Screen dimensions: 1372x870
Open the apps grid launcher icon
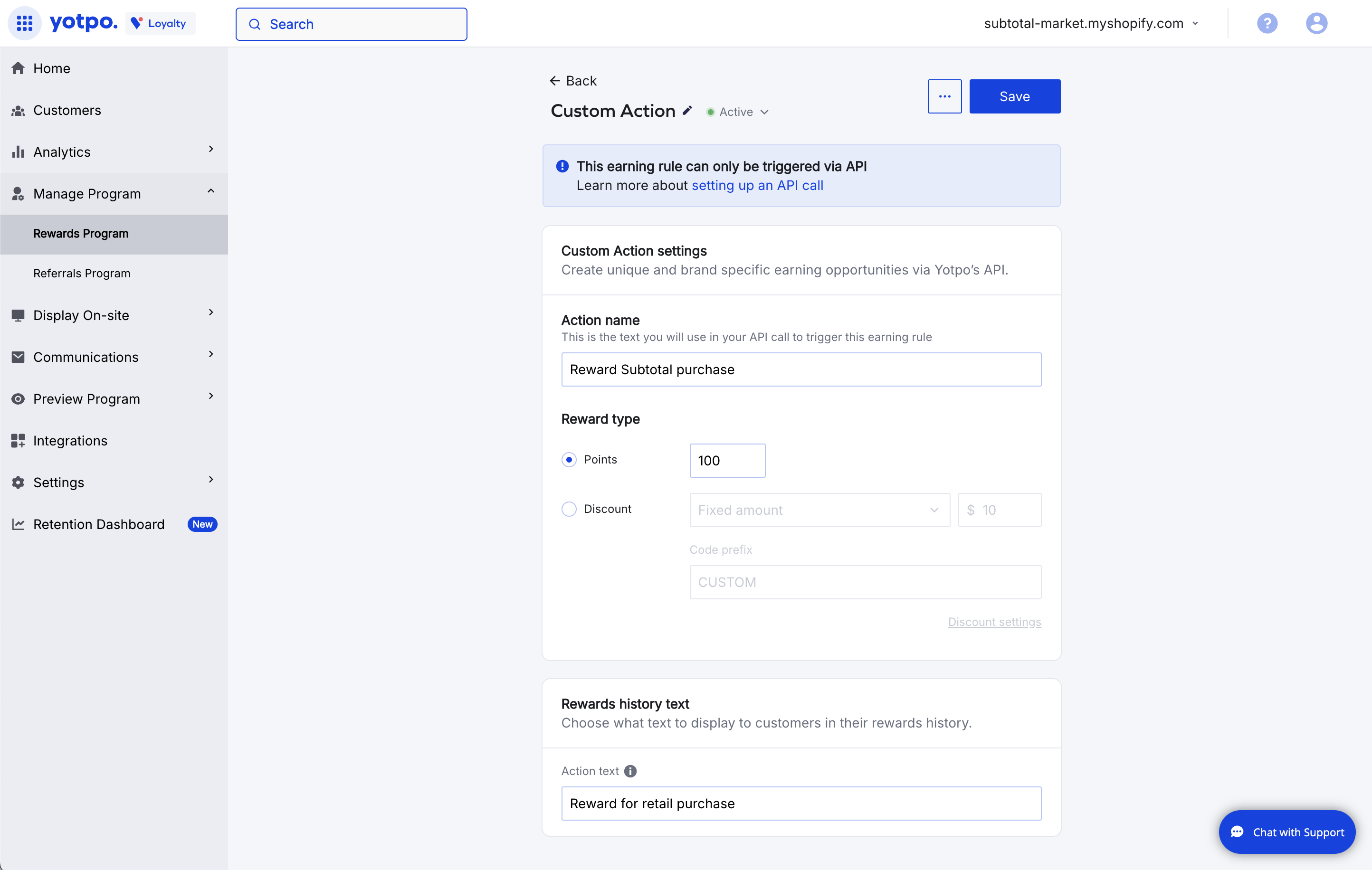tap(25, 23)
